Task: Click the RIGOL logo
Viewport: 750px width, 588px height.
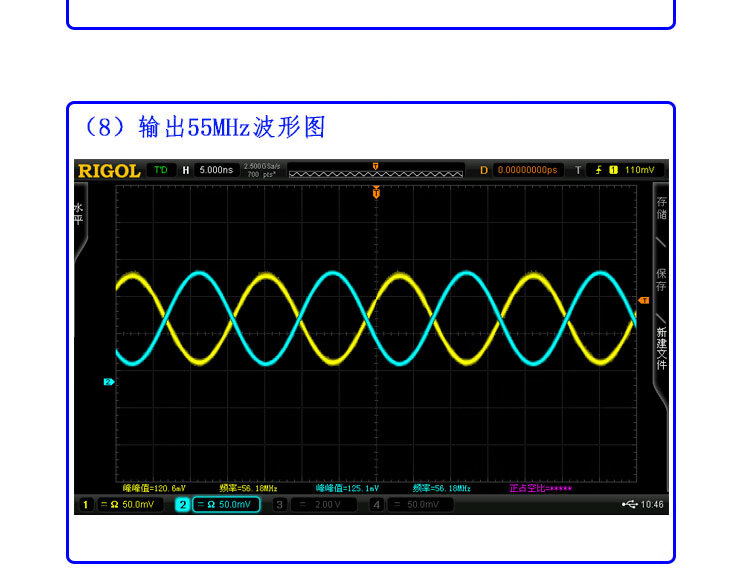Action: 109,170
